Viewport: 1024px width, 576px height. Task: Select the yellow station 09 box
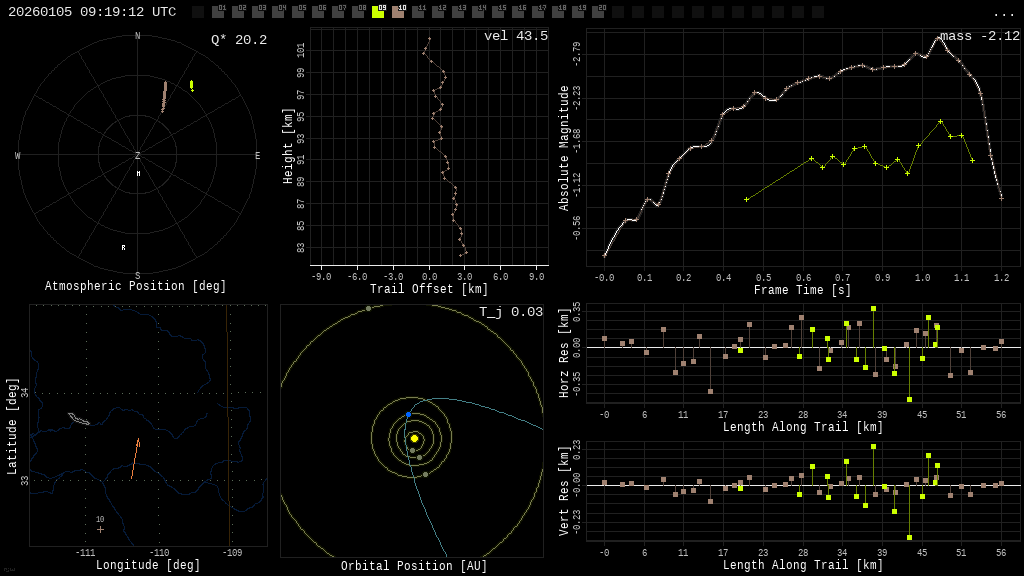click(x=378, y=12)
